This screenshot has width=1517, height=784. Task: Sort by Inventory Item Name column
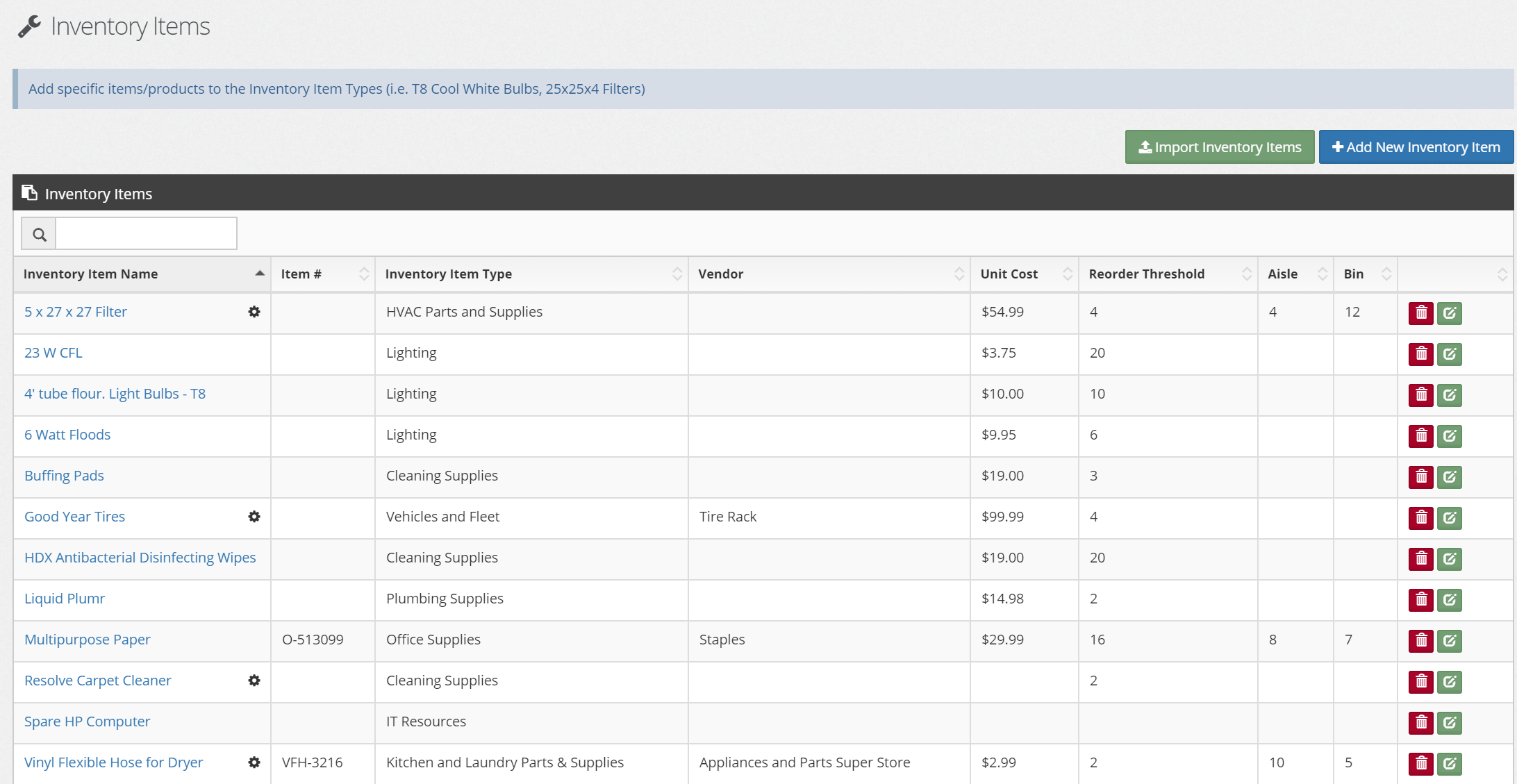pyautogui.click(x=142, y=274)
